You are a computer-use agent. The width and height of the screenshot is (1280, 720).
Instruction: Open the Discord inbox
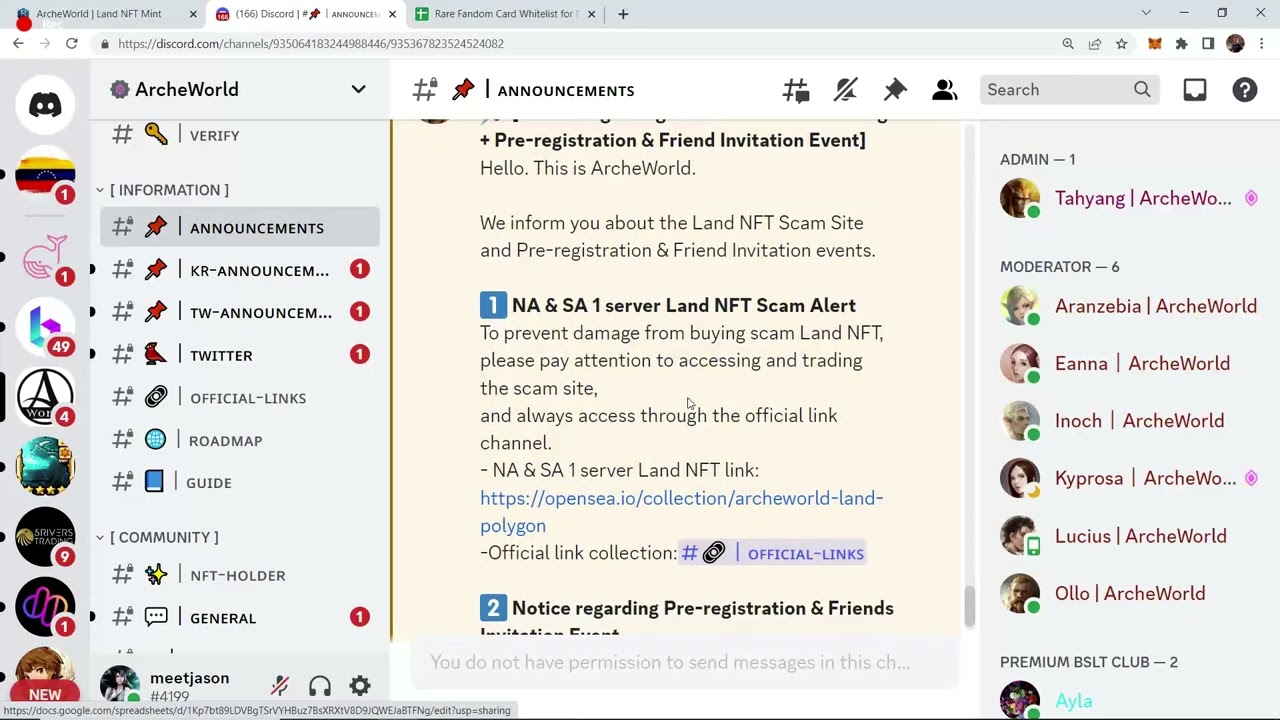click(1195, 90)
